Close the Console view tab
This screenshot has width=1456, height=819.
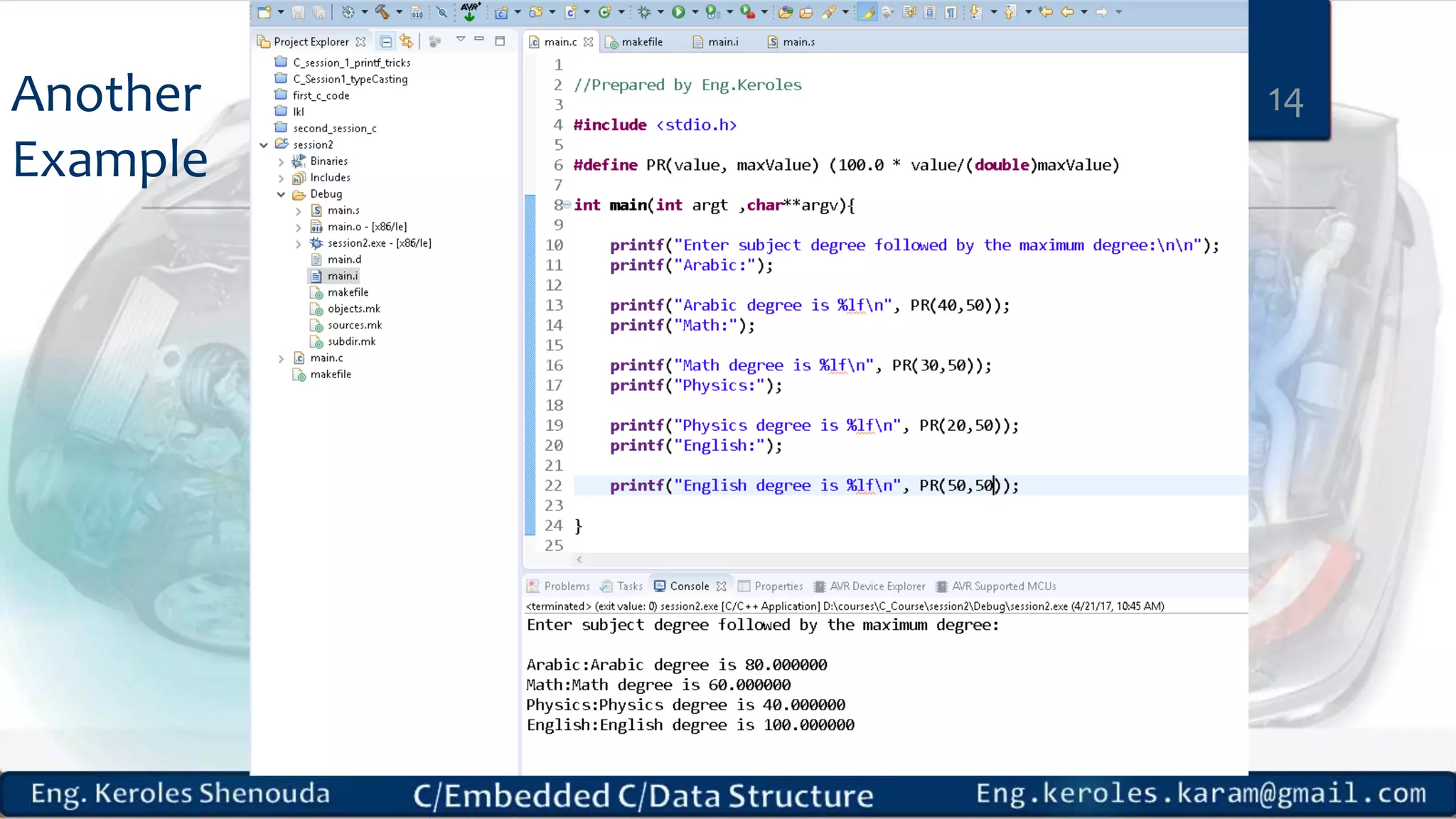tap(722, 587)
